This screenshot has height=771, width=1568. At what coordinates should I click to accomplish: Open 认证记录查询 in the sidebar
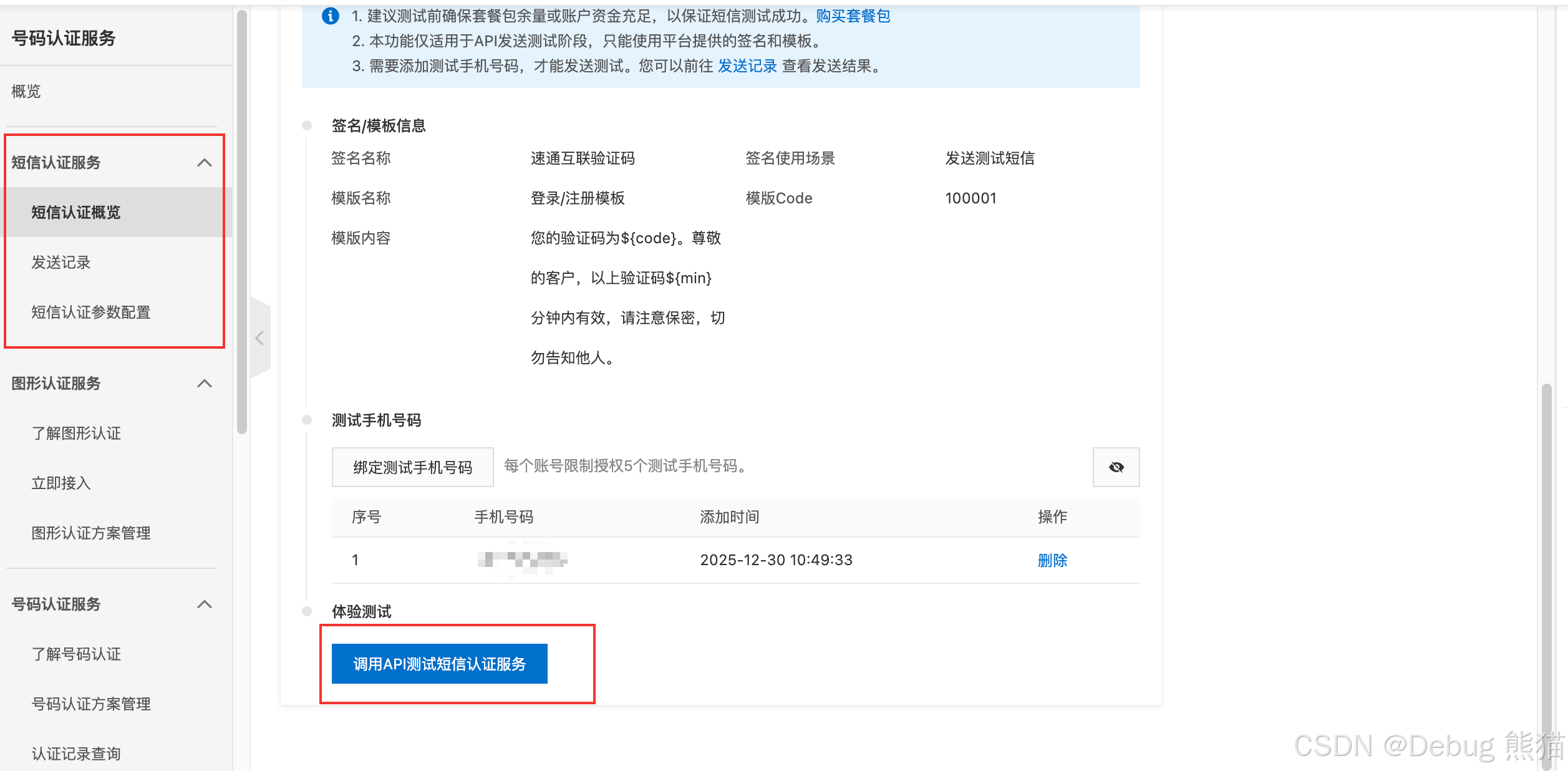[x=75, y=753]
